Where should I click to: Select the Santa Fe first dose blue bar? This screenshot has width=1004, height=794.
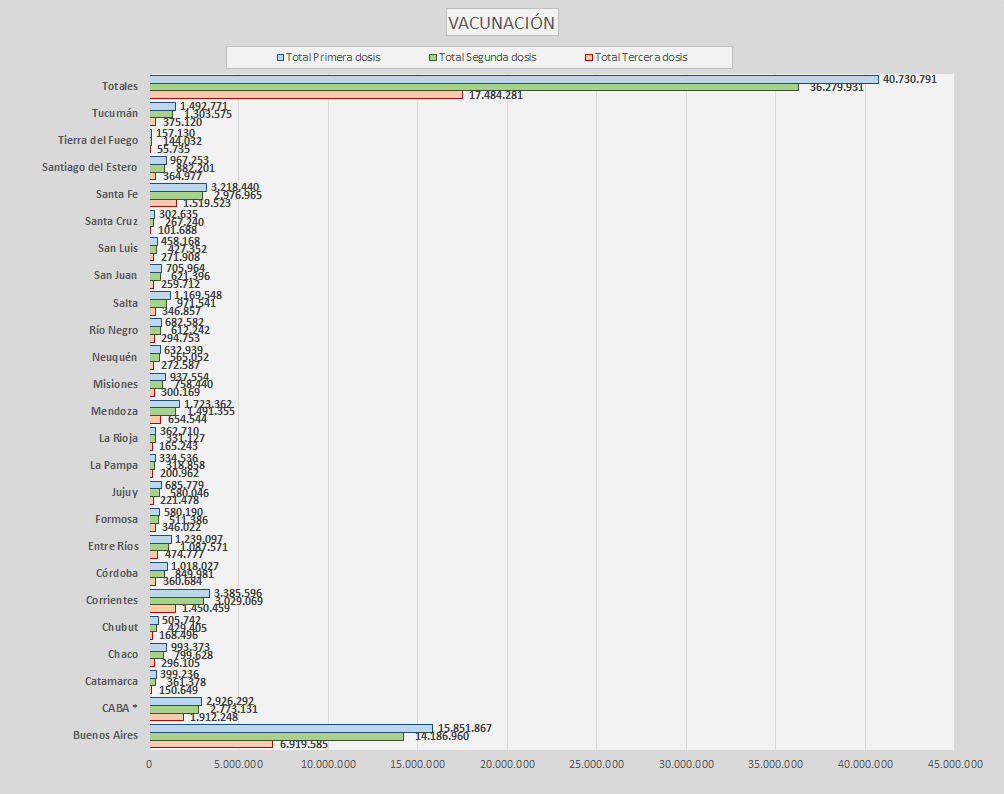tap(179, 188)
